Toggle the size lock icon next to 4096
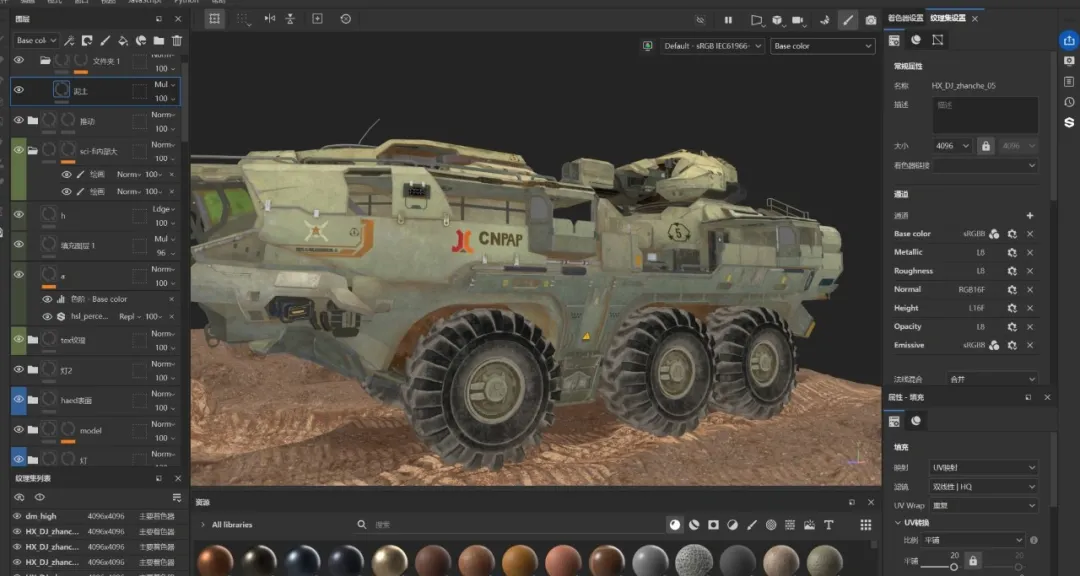The height and width of the screenshot is (576, 1080). coord(986,146)
